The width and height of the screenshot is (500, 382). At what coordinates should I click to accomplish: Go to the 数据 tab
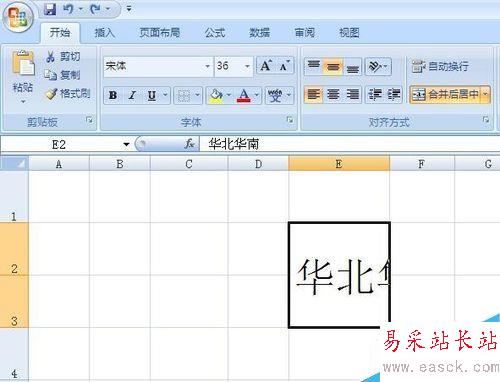point(260,33)
